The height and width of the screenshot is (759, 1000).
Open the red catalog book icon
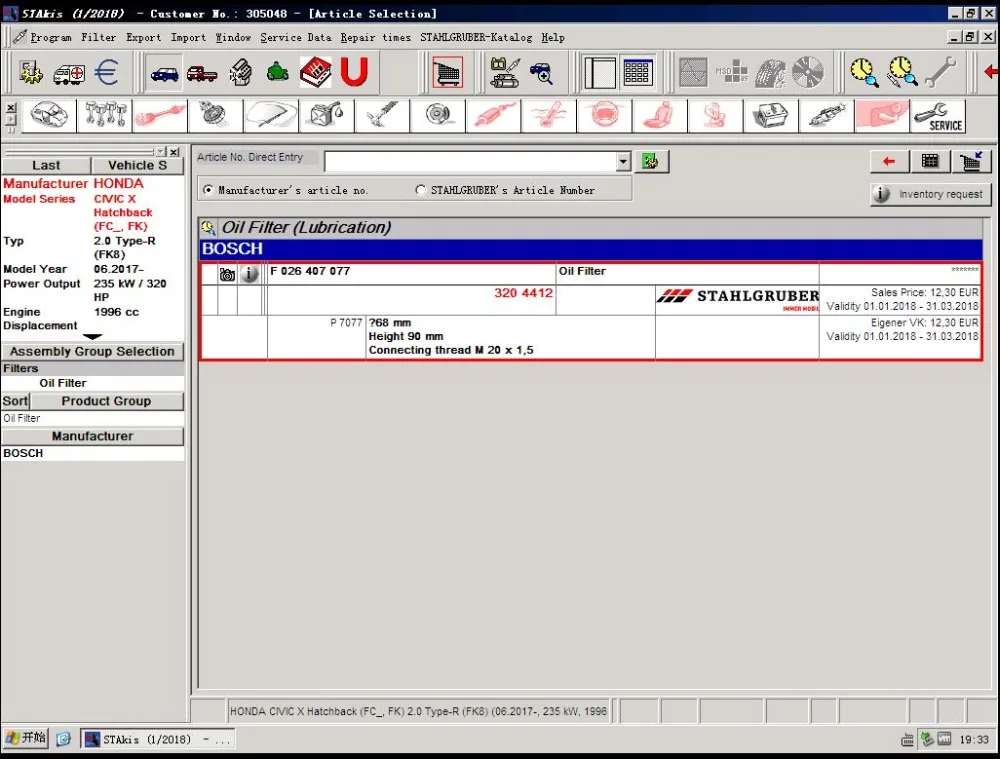click(x=315, y=72)
